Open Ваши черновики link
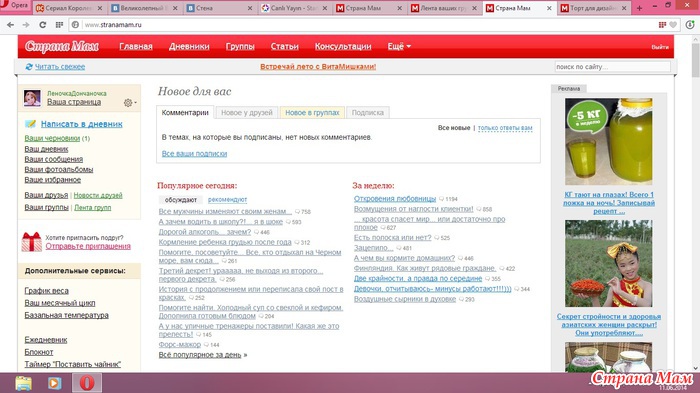 (52, 138)
